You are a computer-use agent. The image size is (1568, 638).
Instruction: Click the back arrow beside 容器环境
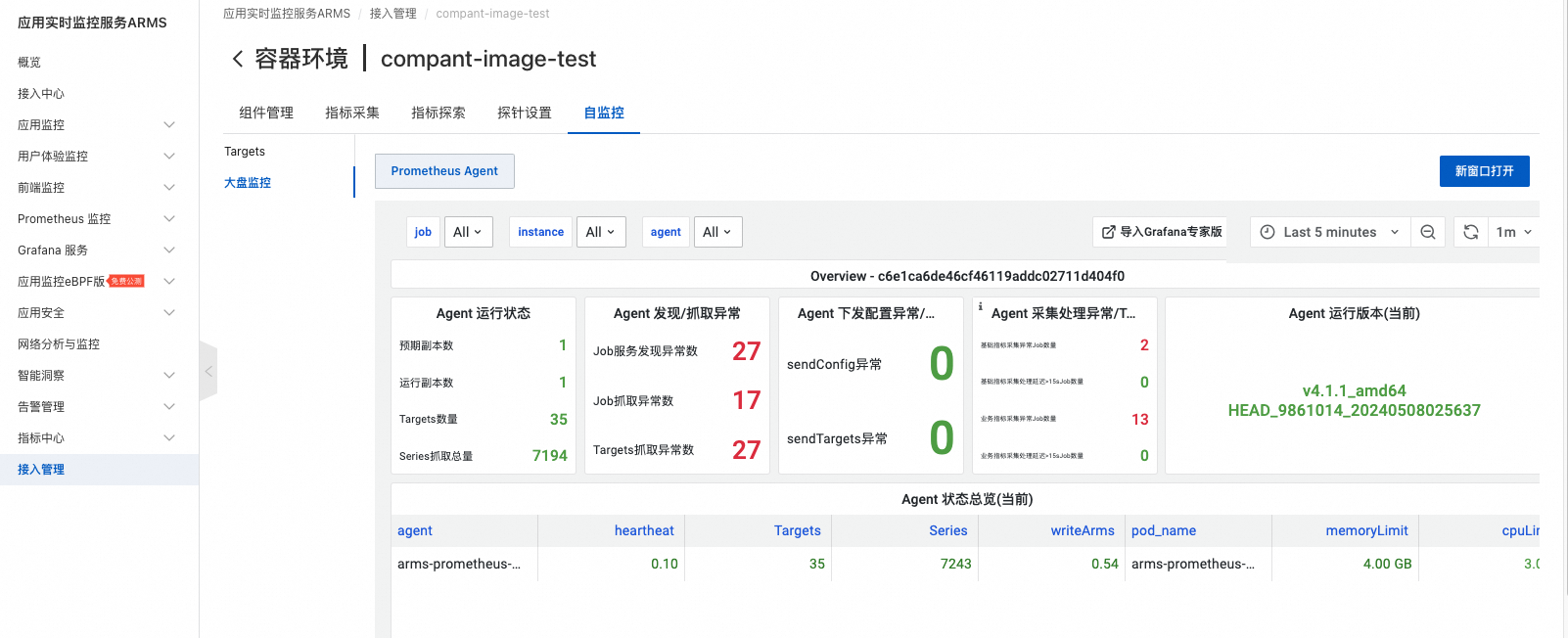point(237,60)
